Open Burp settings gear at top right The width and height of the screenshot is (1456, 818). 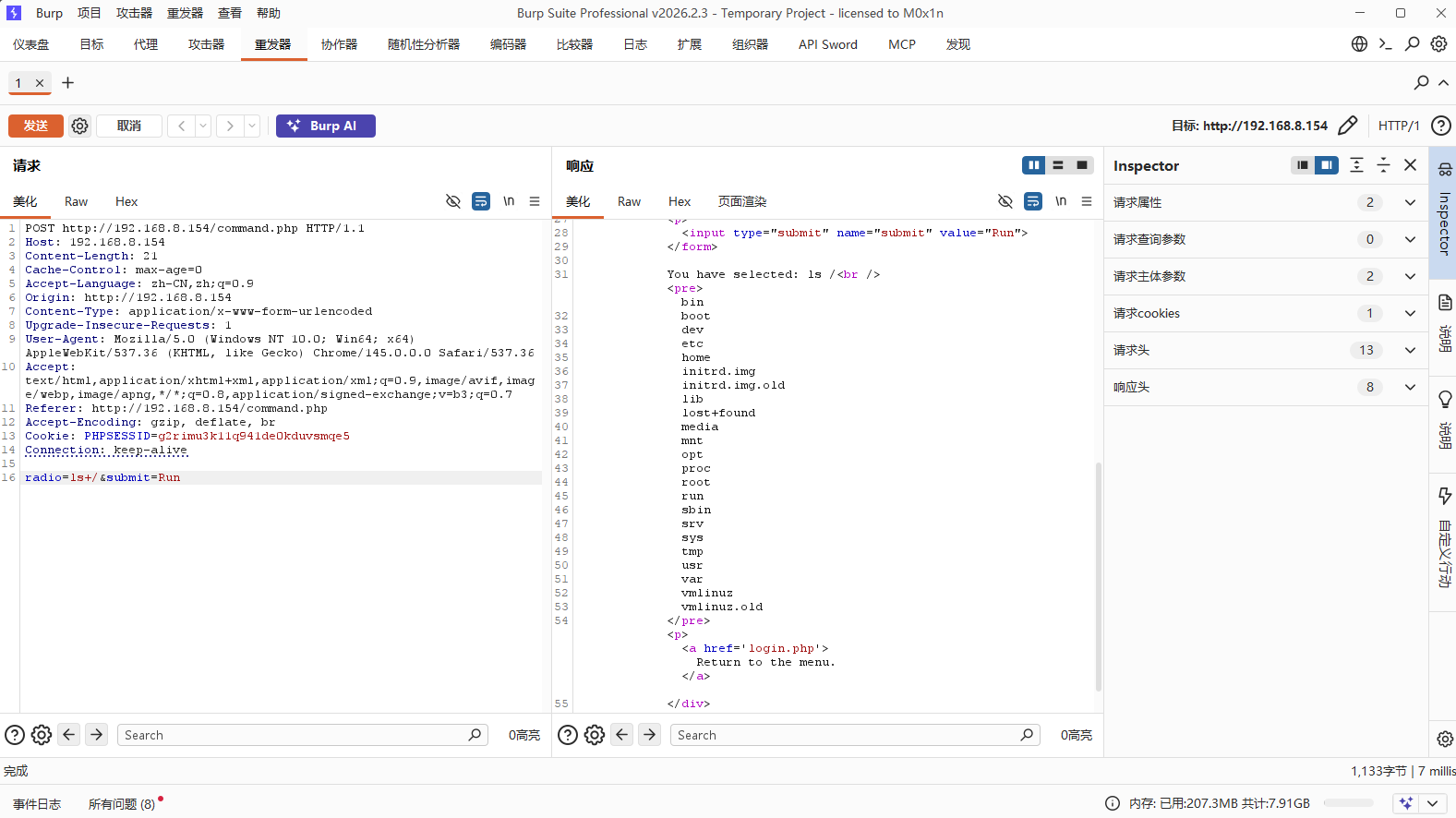pyautogui.click(x=1438, y=44)
